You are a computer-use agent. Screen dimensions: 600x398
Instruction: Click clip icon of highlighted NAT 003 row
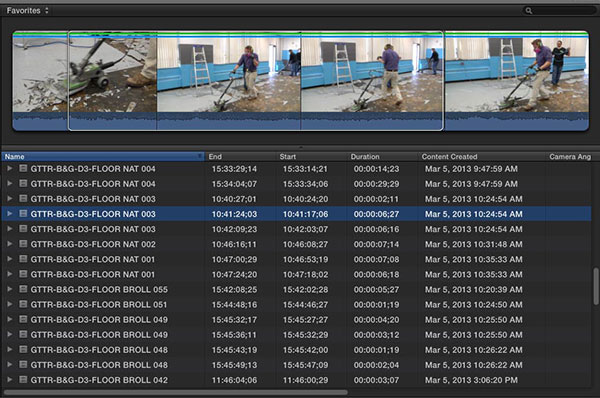click(x=23, y=214)
